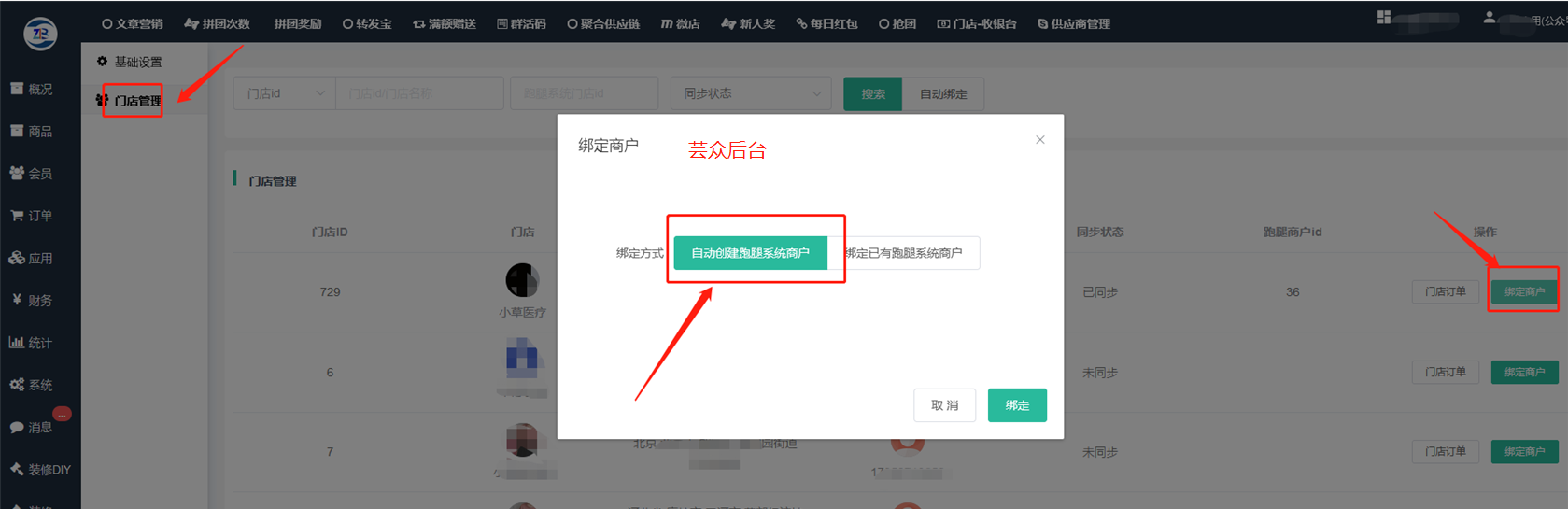The width and height of the screenshot is (1568, 509).
Task: Open 统计 statistics in left sidebar
Action: point(33,342)
